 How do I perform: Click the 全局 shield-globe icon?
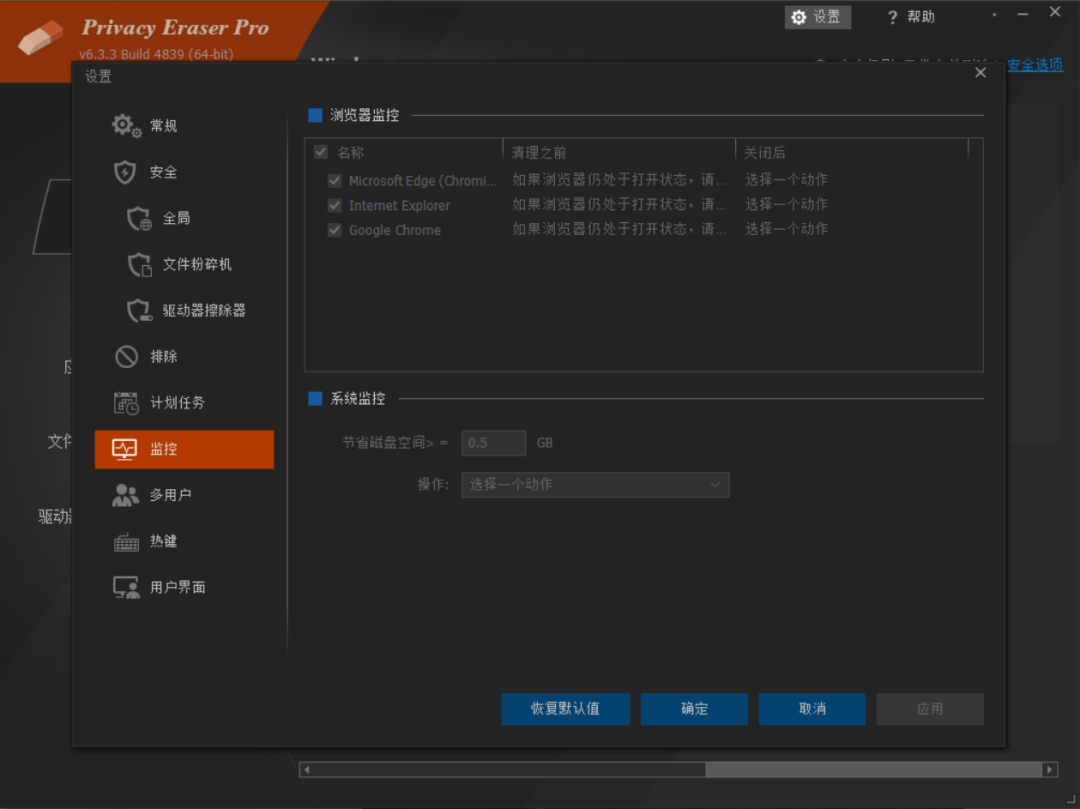(139, 218)
